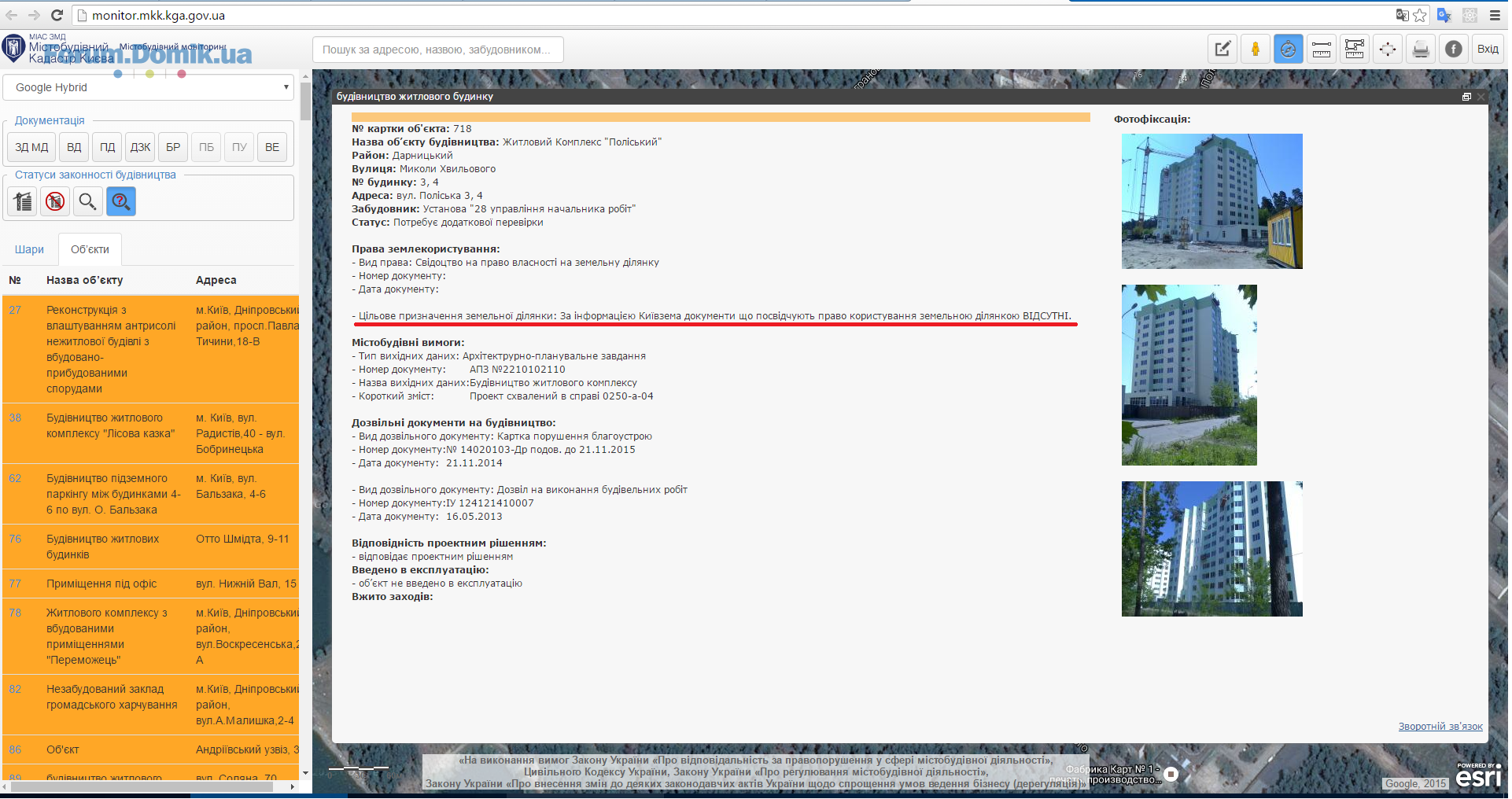Select the Андріївський узвіз object row
Viewport: 1512px width, 799px height.
coord(151,749)
